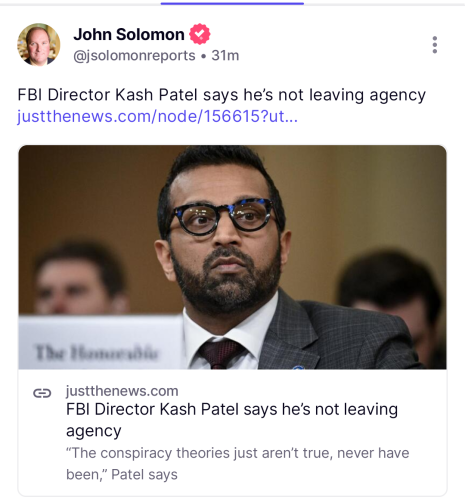Click the justthenews.com domain in card
This screenshot has height=500, width=465.
pos(122,391)
